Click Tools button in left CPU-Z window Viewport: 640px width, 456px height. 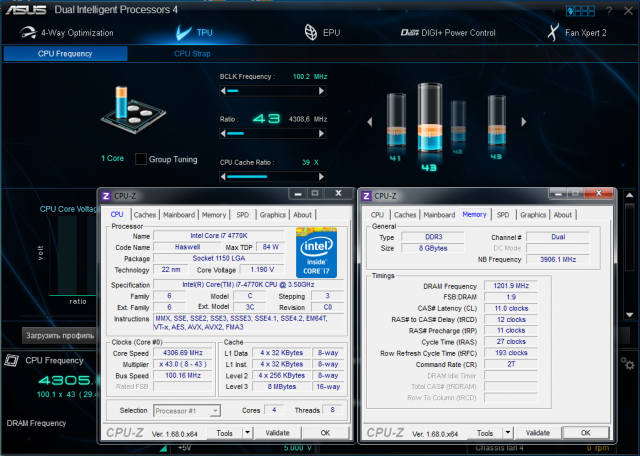(x=224, y=433)
